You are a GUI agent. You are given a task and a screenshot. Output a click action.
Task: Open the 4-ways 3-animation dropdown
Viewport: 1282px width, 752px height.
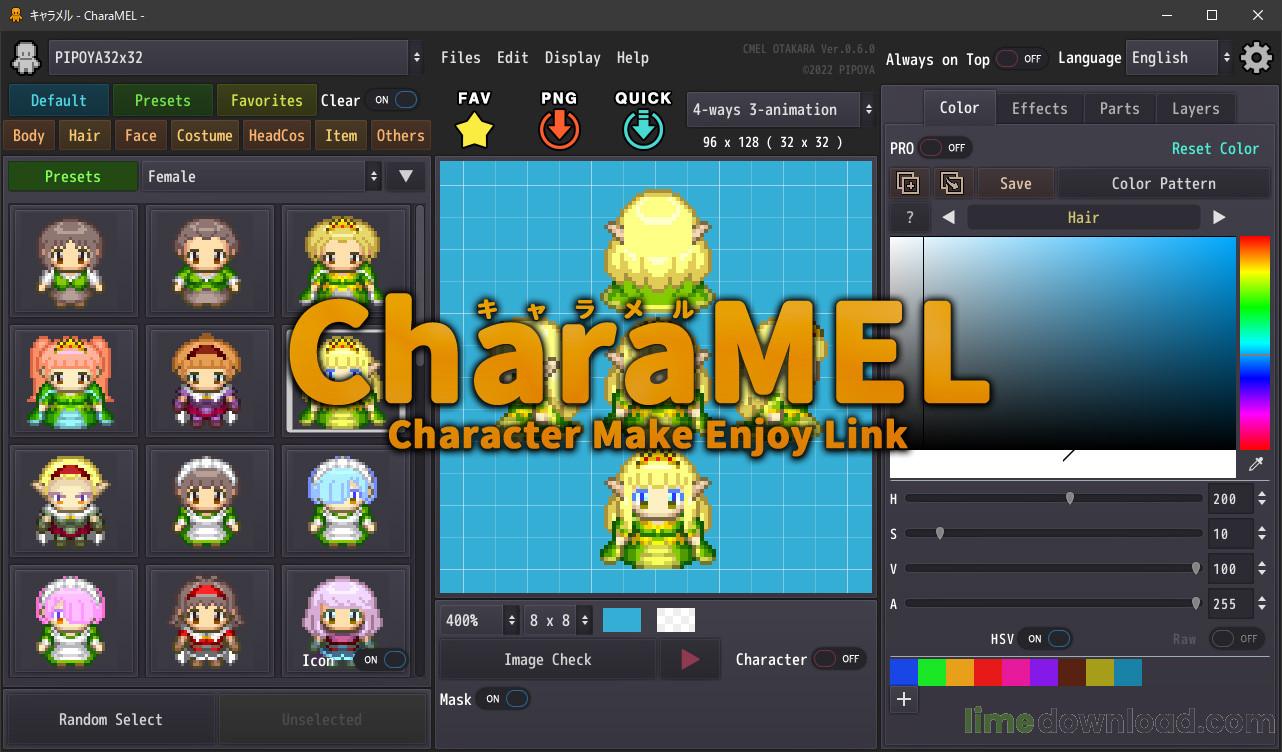pyautogui.click(x=781, y=110)
